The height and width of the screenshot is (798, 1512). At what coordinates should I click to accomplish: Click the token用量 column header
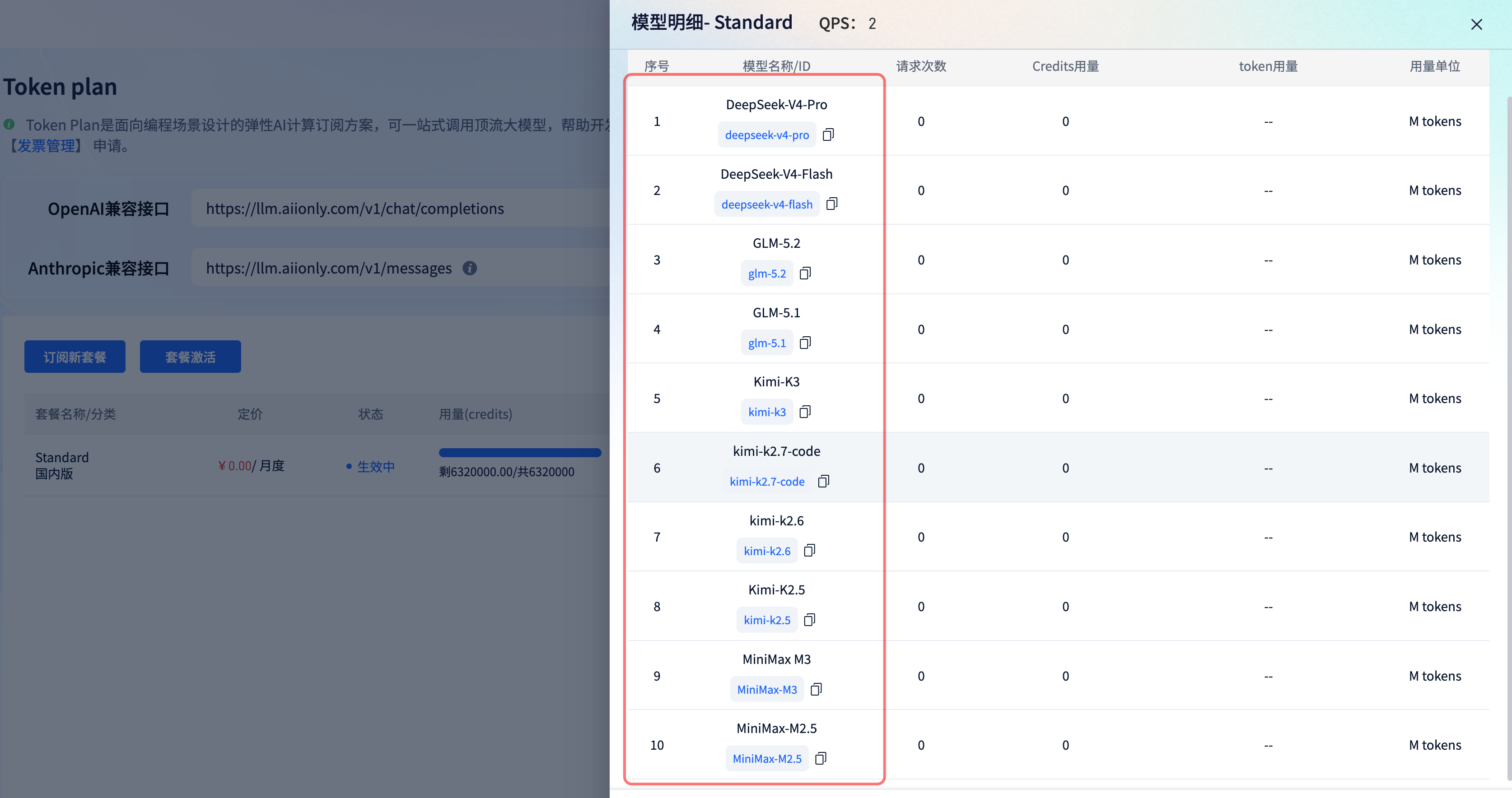click(1268, 66)
